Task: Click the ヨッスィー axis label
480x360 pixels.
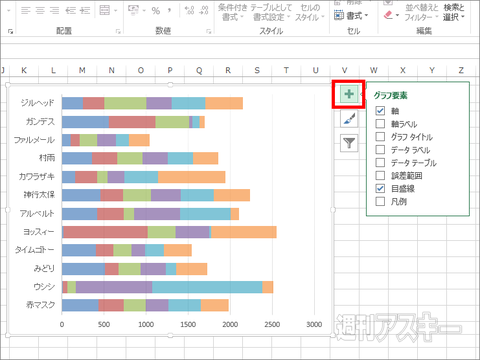Action: tap(39, 232)
